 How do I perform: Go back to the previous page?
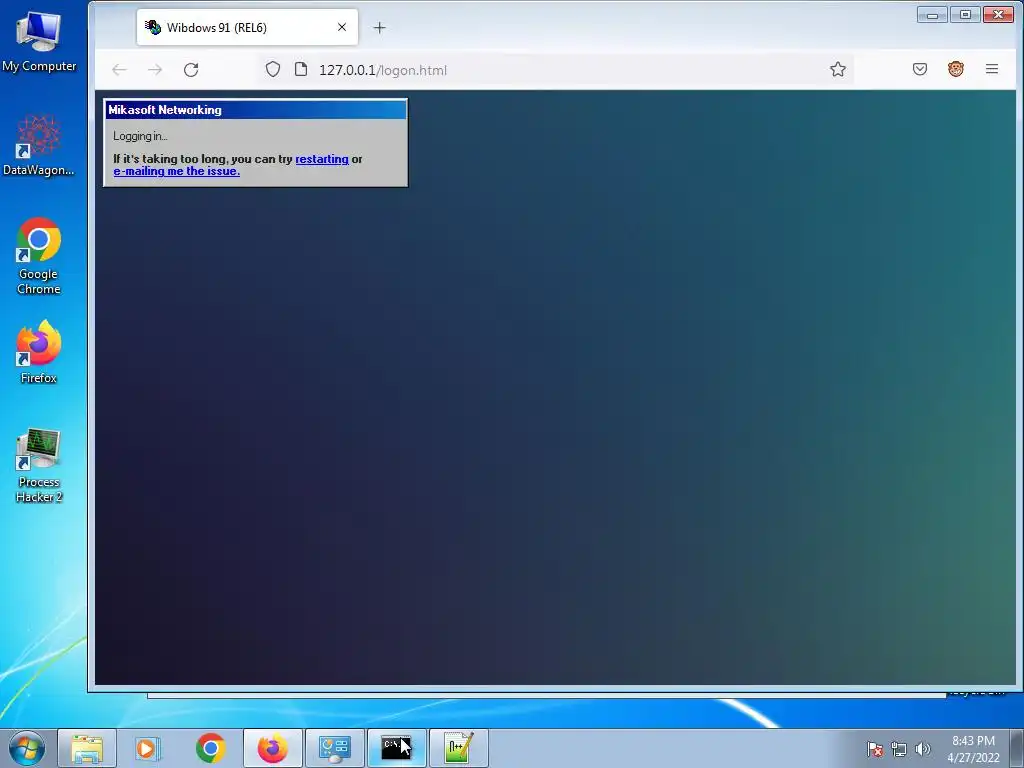(120, 70)
